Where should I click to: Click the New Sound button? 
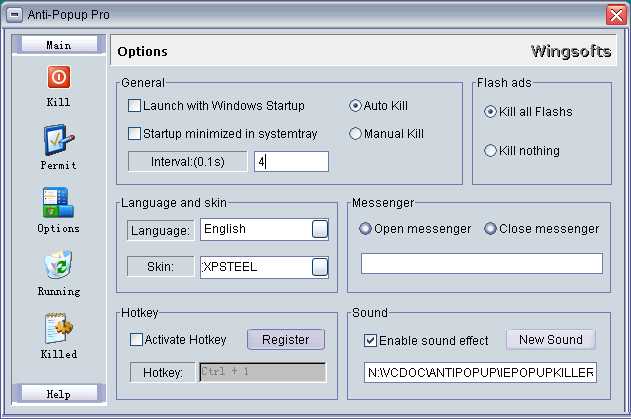coord(551,340)
